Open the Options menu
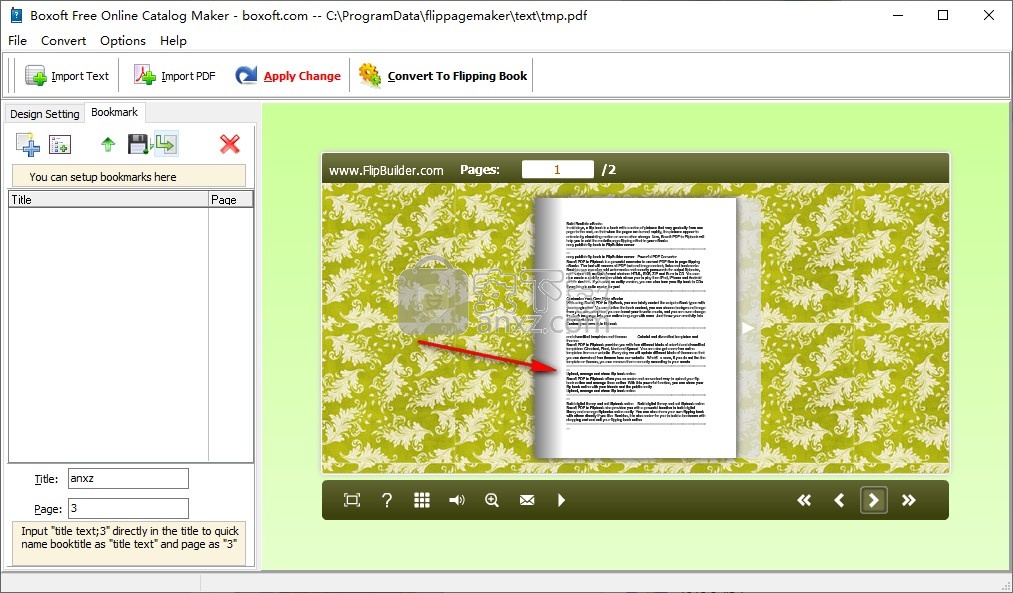1013x593 pixels. (123, 41)
